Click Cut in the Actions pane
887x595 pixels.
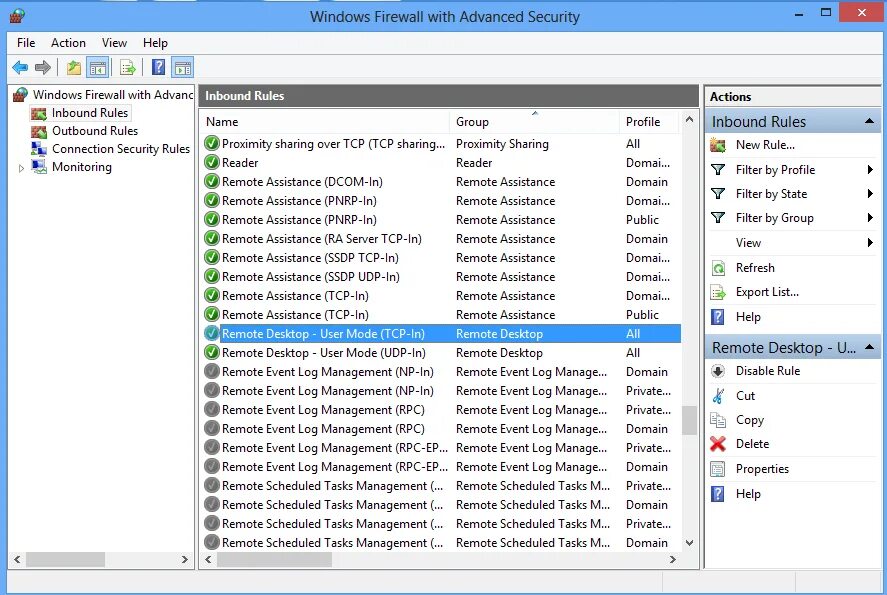click(x=745, y=396)
